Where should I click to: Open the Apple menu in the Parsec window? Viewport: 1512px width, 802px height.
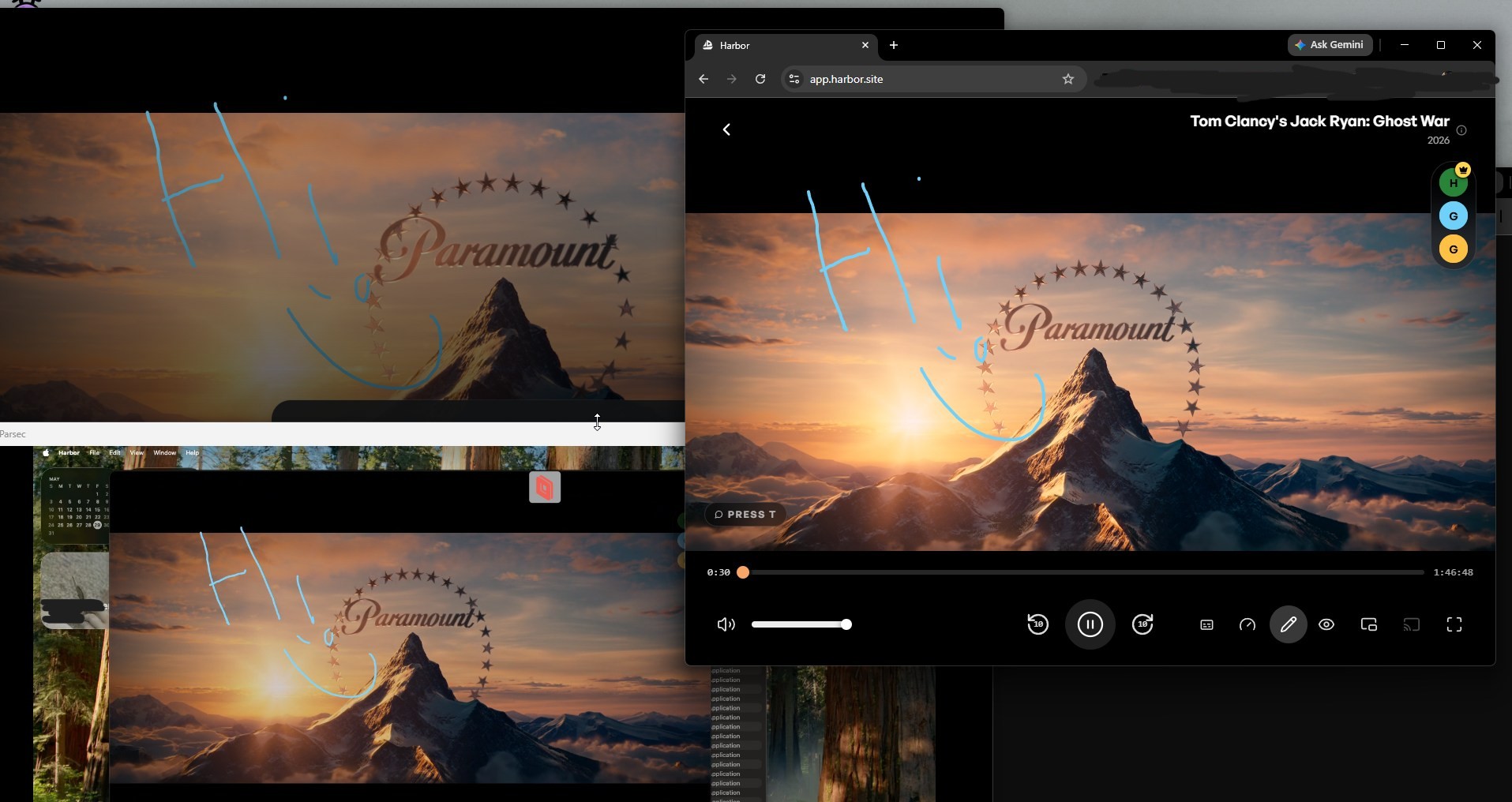point(46,453)
